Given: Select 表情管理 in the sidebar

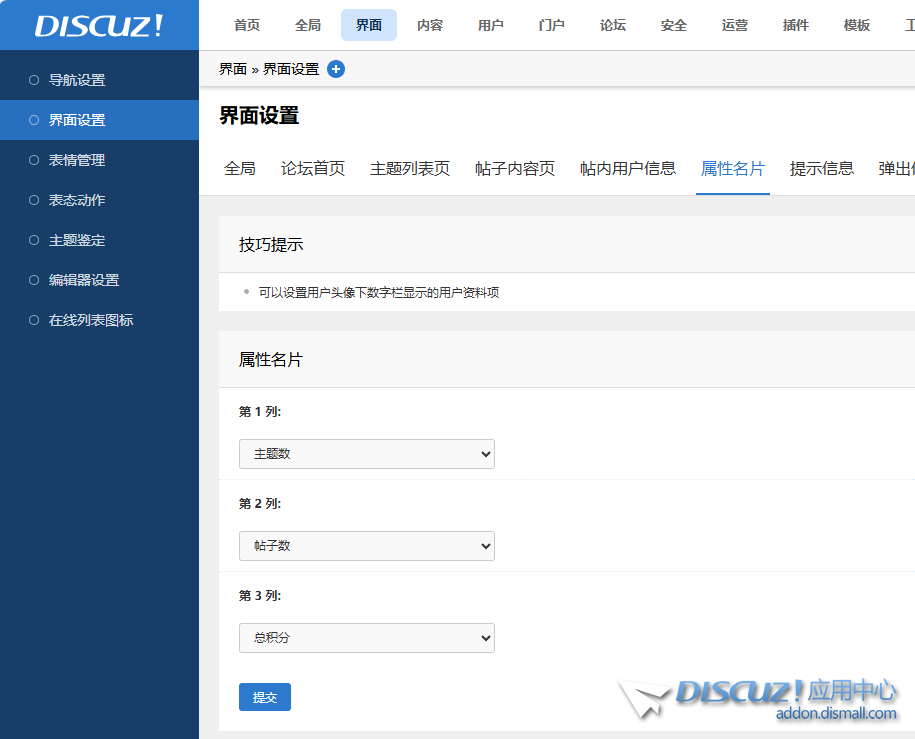Looking at the screenshot, I should [x=77, y=160].
